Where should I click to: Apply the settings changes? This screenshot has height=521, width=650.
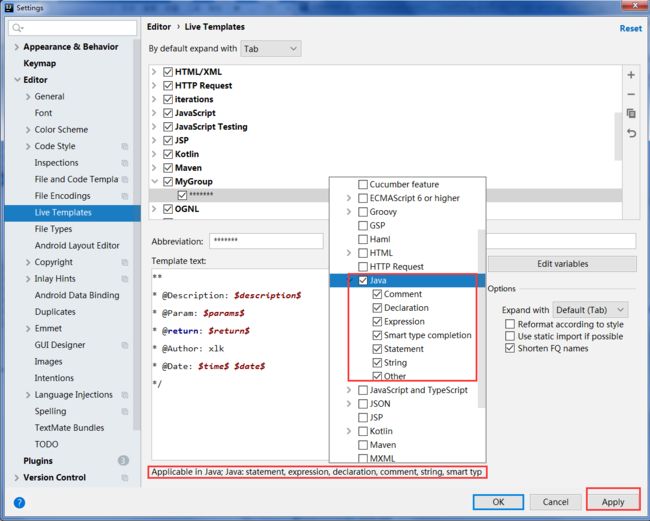pyautogui.click(x=613, y=502)
